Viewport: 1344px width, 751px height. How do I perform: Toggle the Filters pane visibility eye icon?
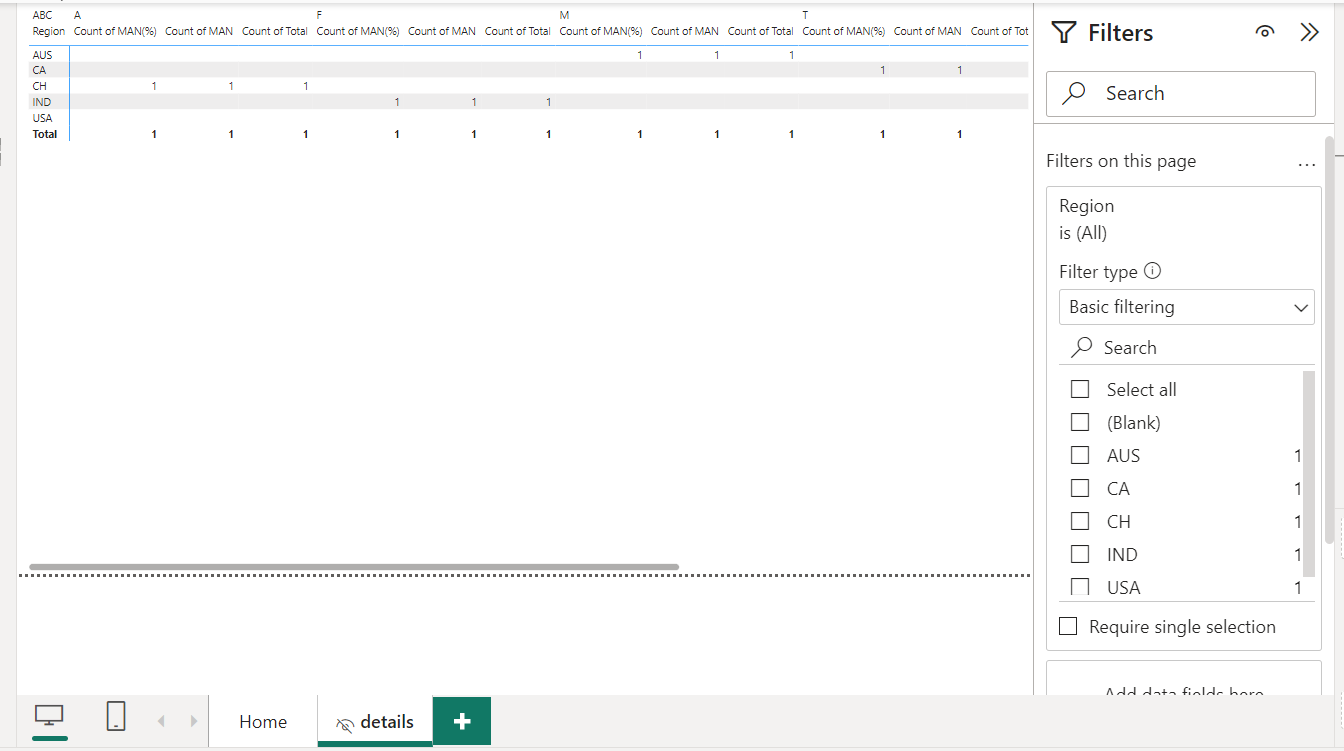1265,32
